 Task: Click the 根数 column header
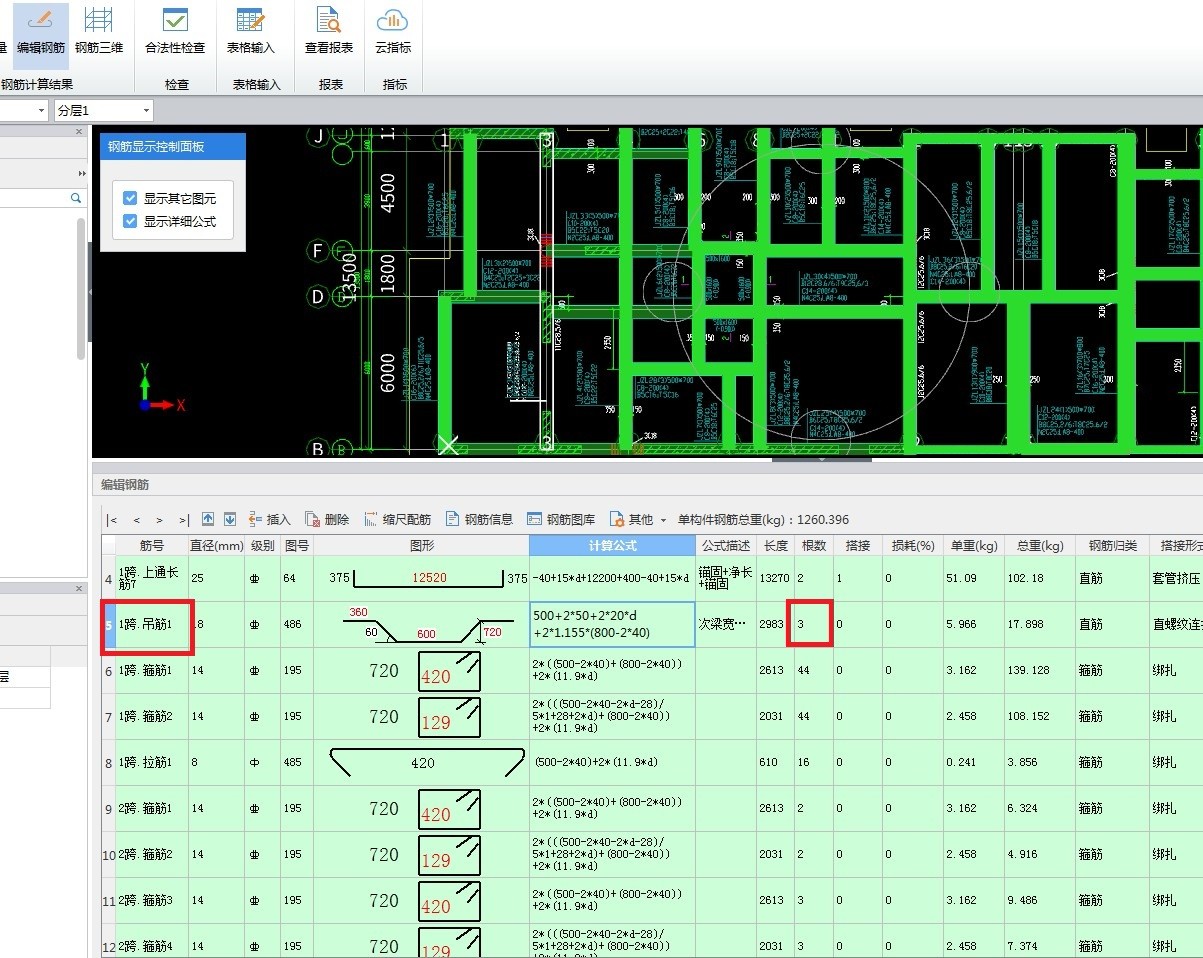pyautogui.click(x=814, y=545)
